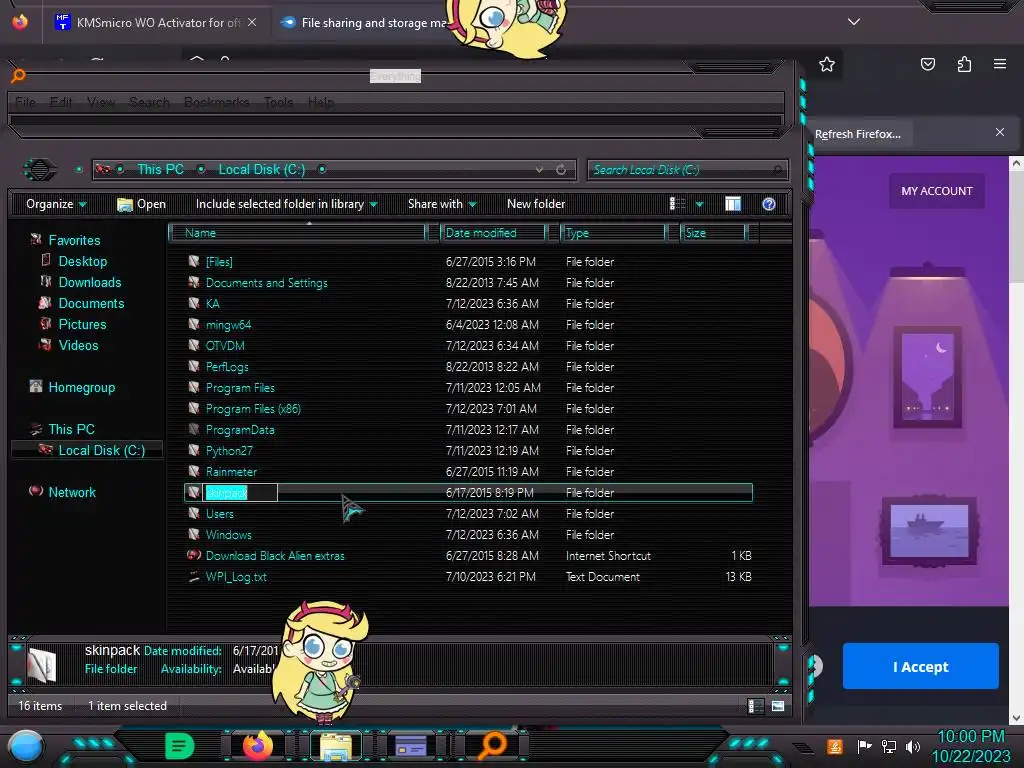Open the Search menu in Everything window
The image size is (1024, 768).
[x=149, y=103]
